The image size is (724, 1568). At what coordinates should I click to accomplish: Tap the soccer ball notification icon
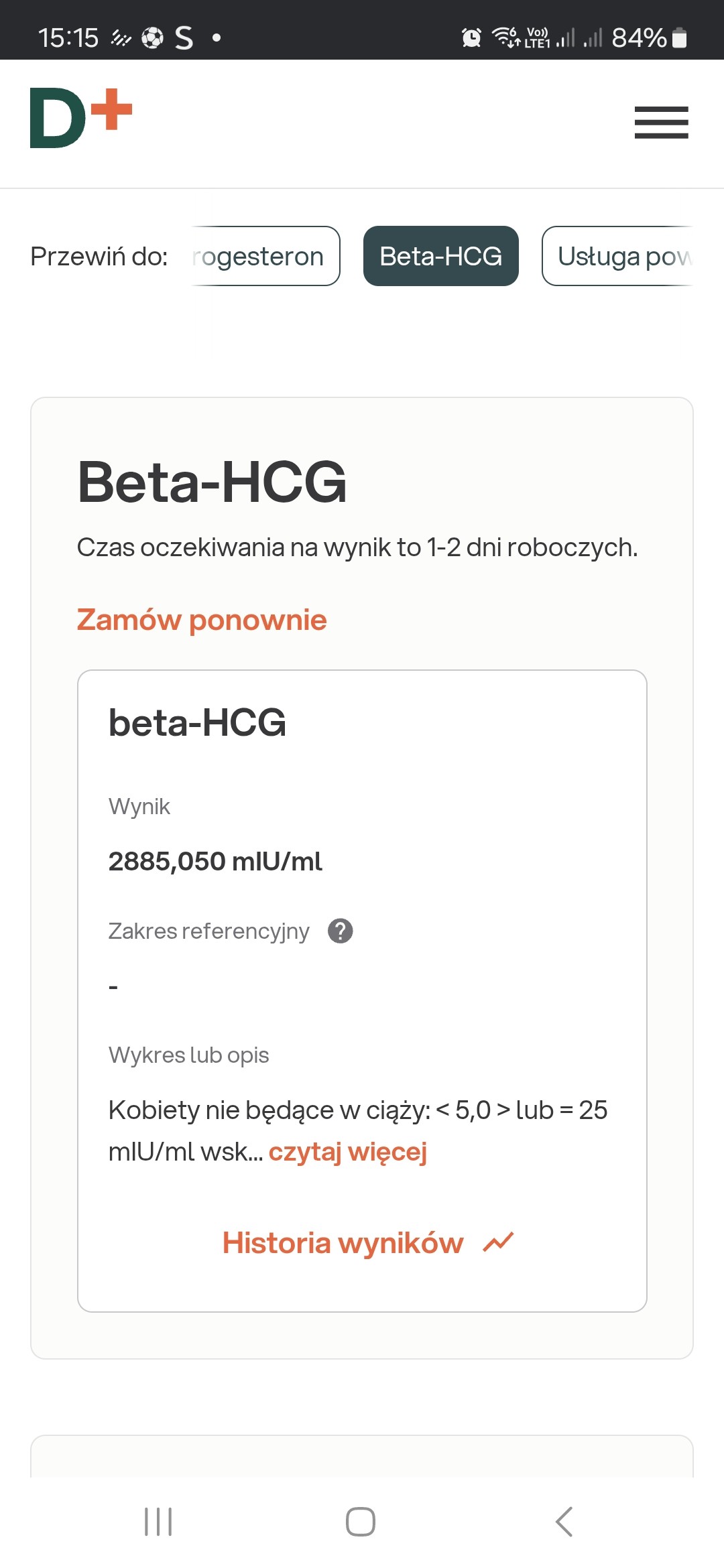pos(152,38)
